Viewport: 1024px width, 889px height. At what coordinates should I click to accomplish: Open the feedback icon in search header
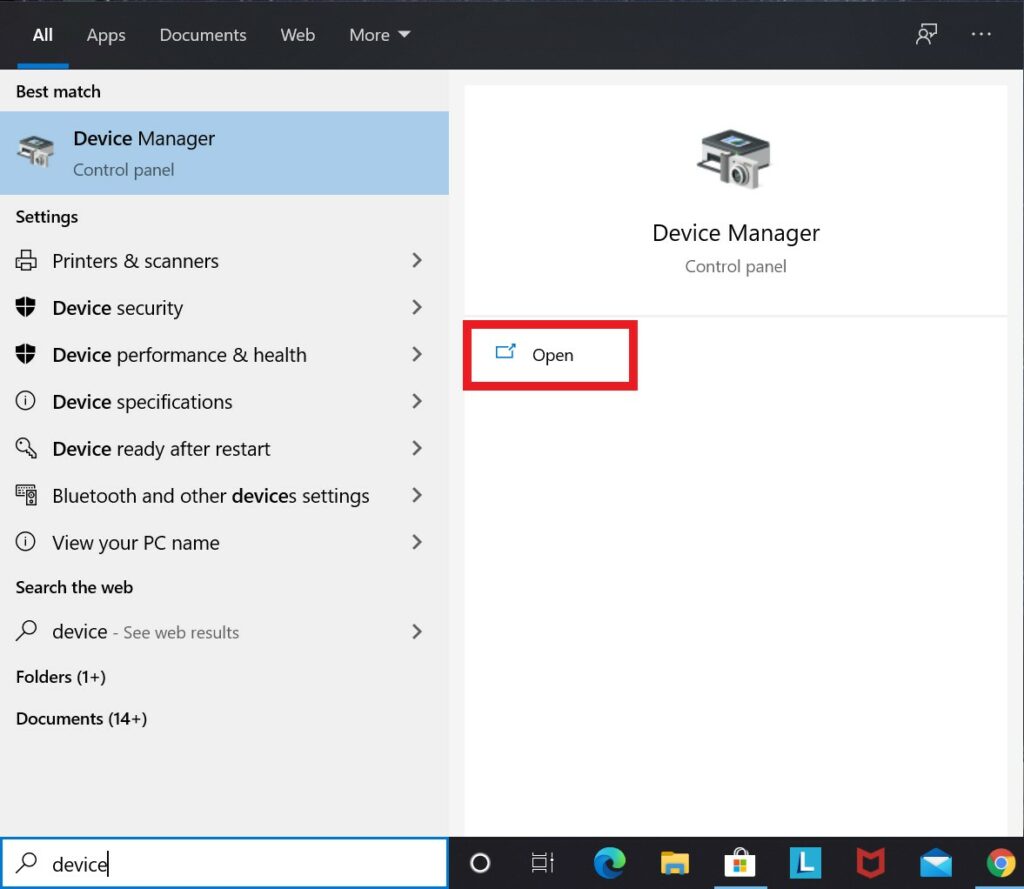click(926, 34)
